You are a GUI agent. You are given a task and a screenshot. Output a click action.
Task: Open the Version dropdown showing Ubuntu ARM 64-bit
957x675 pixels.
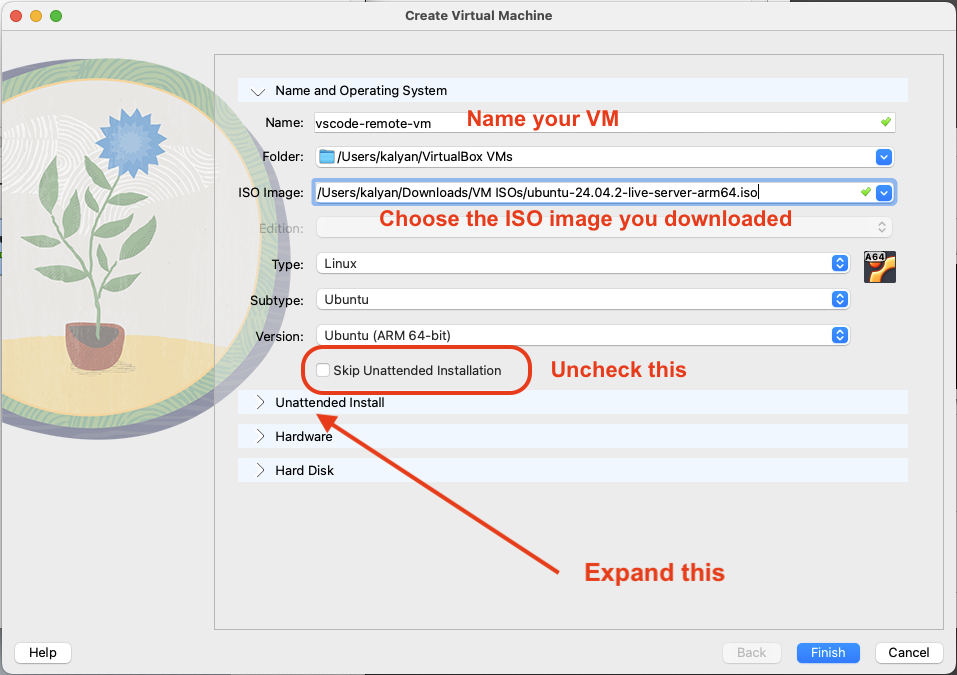[840, 335]
